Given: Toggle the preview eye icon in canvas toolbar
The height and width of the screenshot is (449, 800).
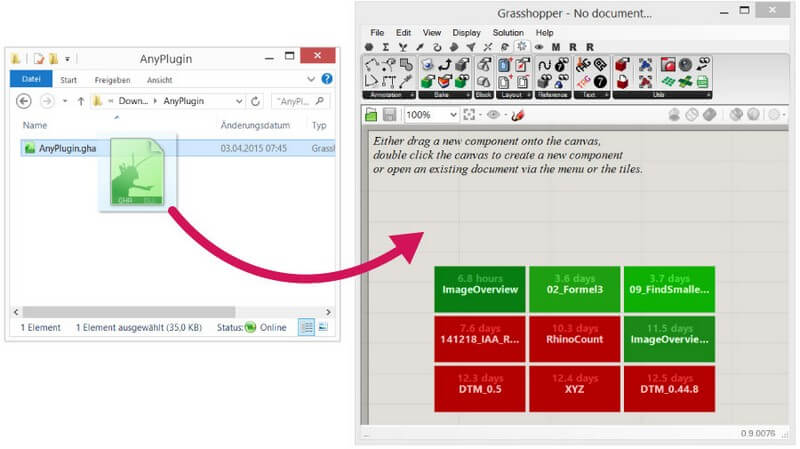Looking at the screenshot, I should [494, 115].
